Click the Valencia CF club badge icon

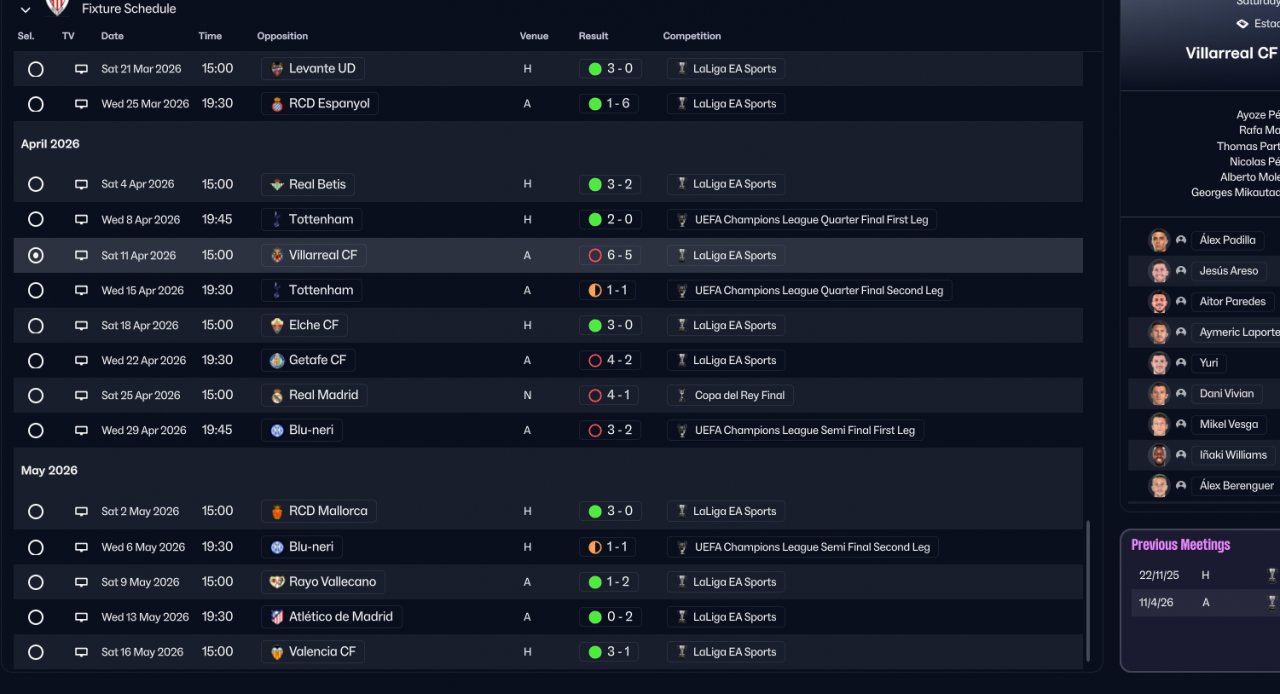point(277,652)
